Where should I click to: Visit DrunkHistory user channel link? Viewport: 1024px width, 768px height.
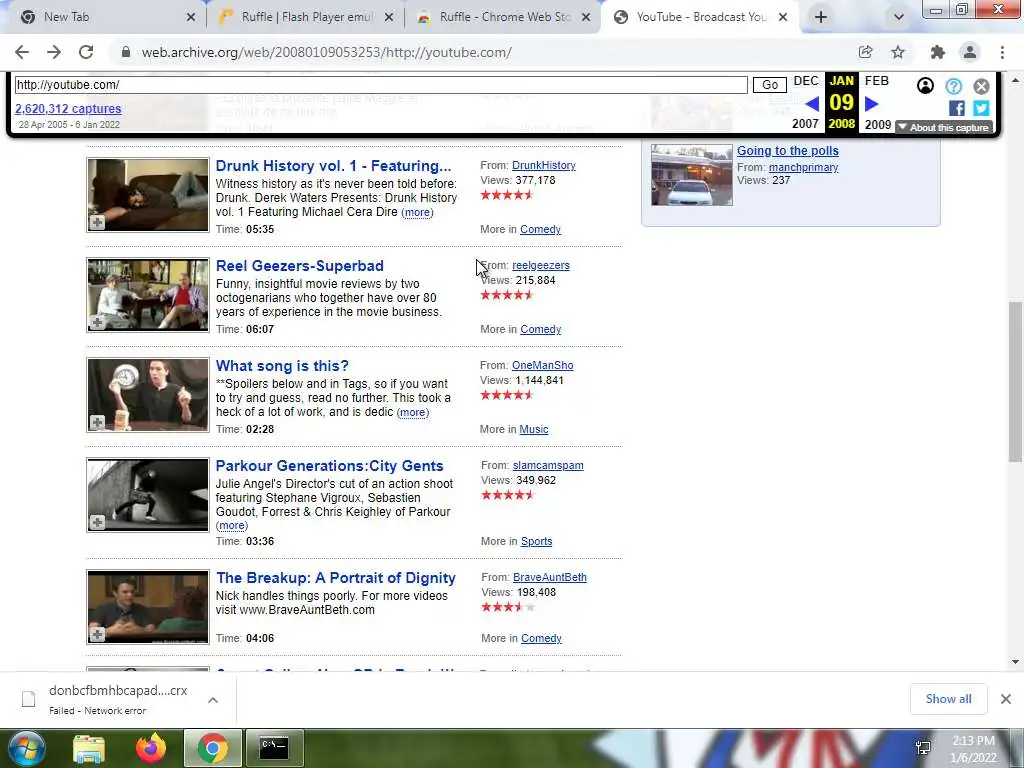pos(544,165)
